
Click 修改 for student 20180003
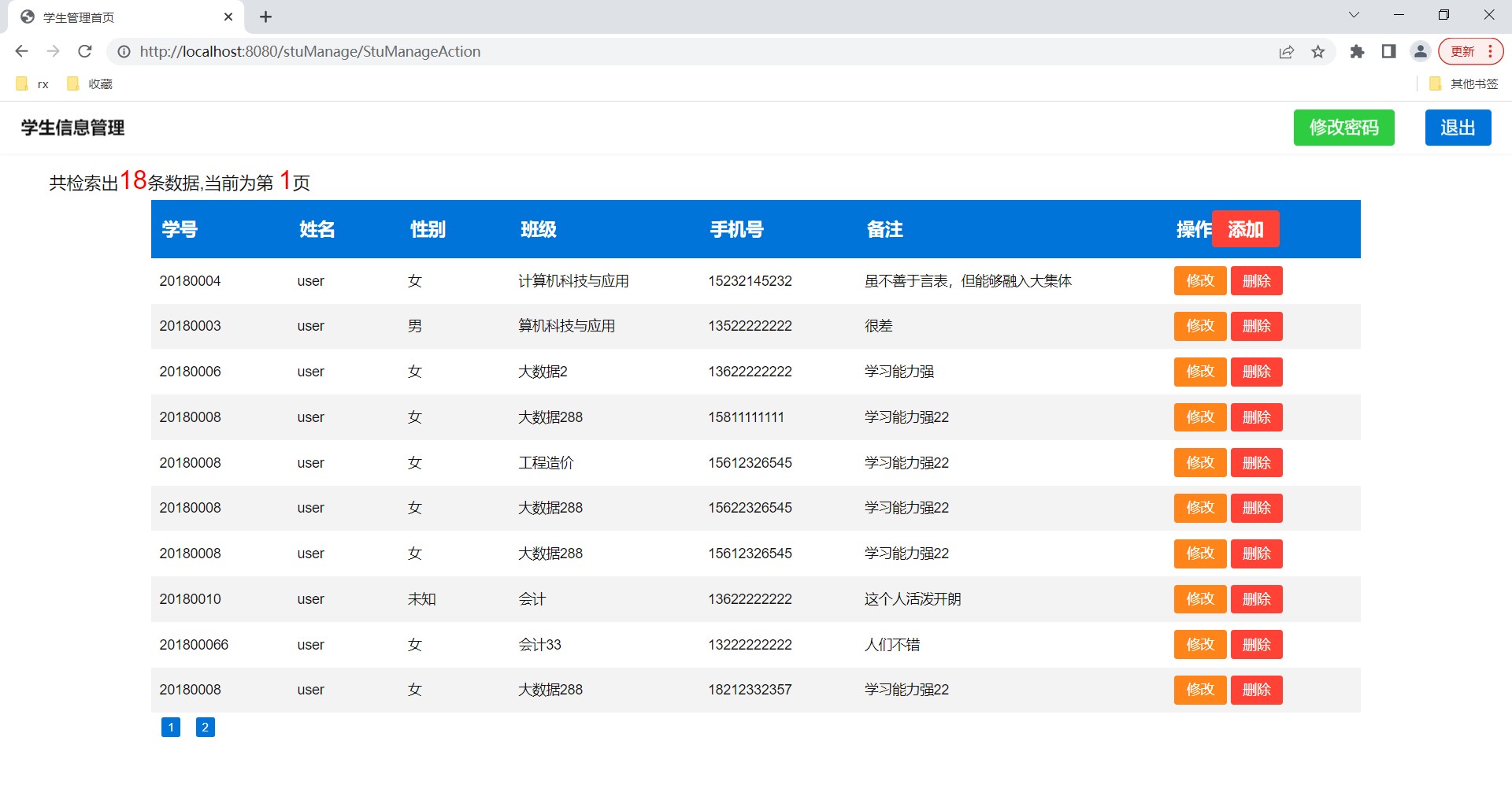1200,326
